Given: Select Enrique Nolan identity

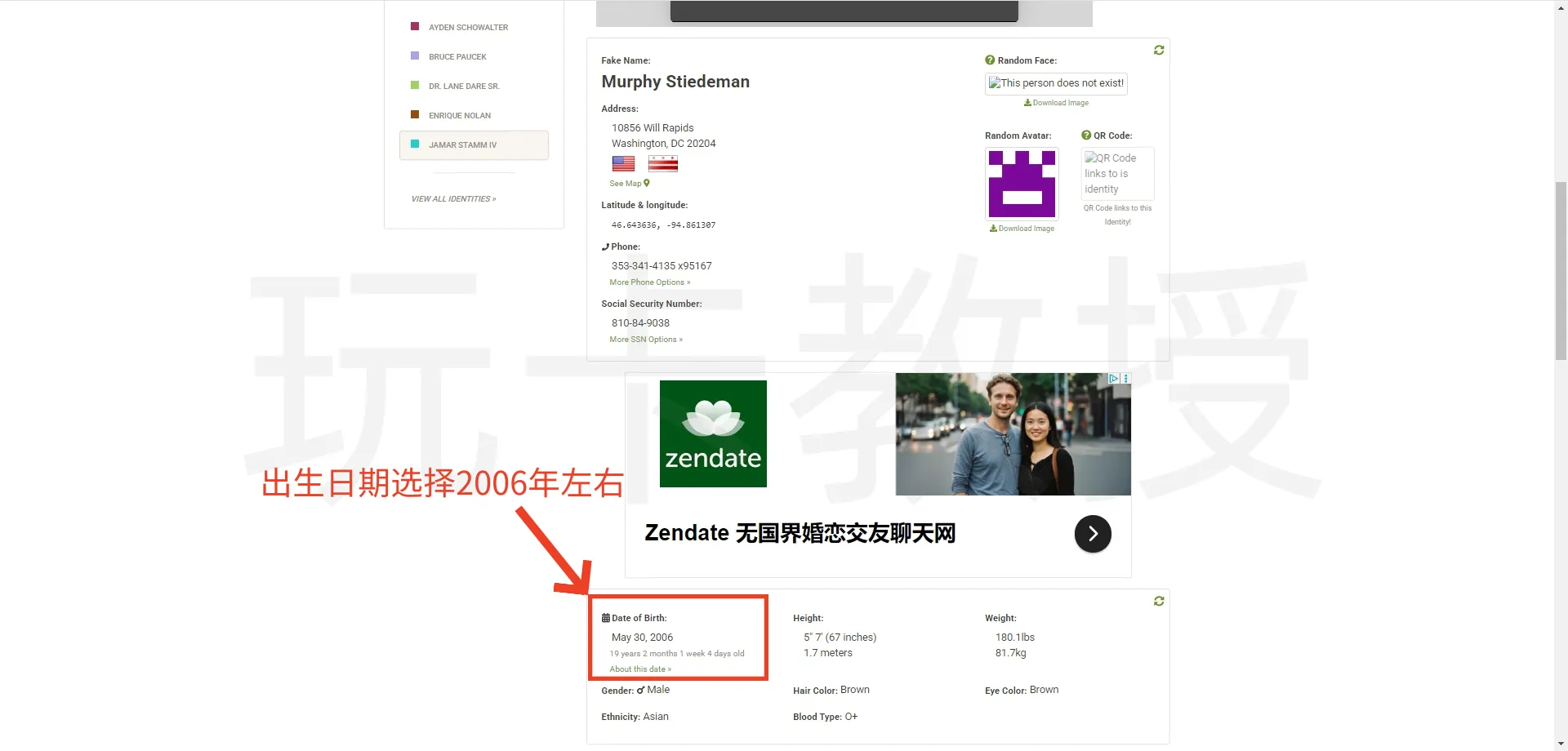Looking at the screenshot, I should point(459,116).
